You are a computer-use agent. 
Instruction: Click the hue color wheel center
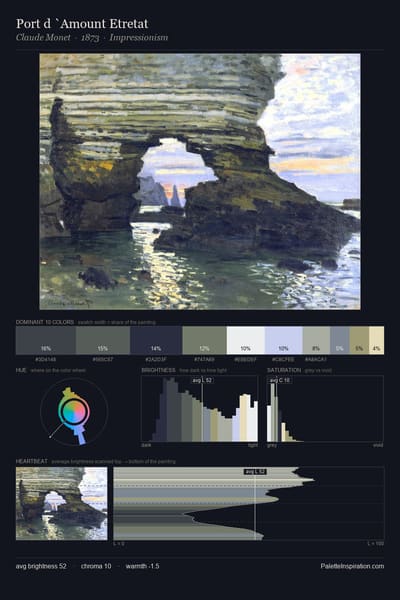coord(74,411)
